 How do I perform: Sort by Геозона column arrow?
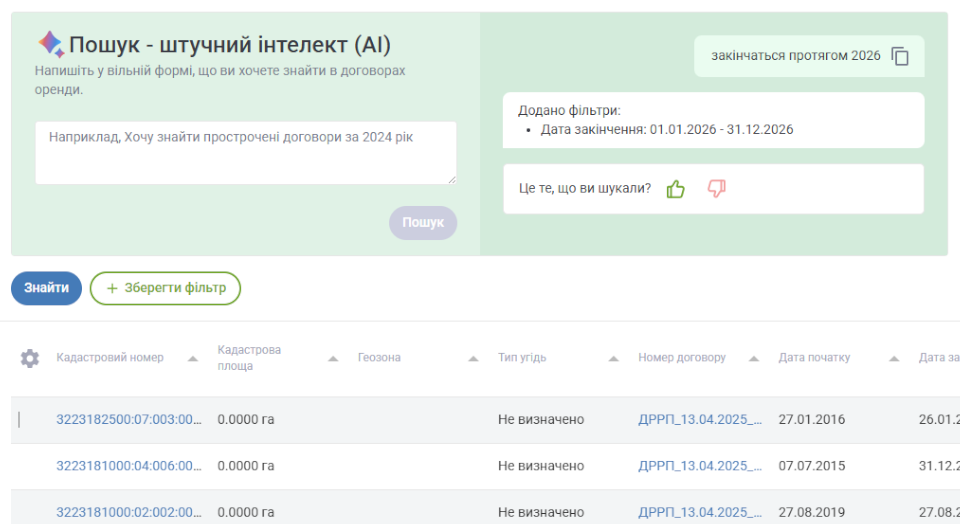pos(473,359)
